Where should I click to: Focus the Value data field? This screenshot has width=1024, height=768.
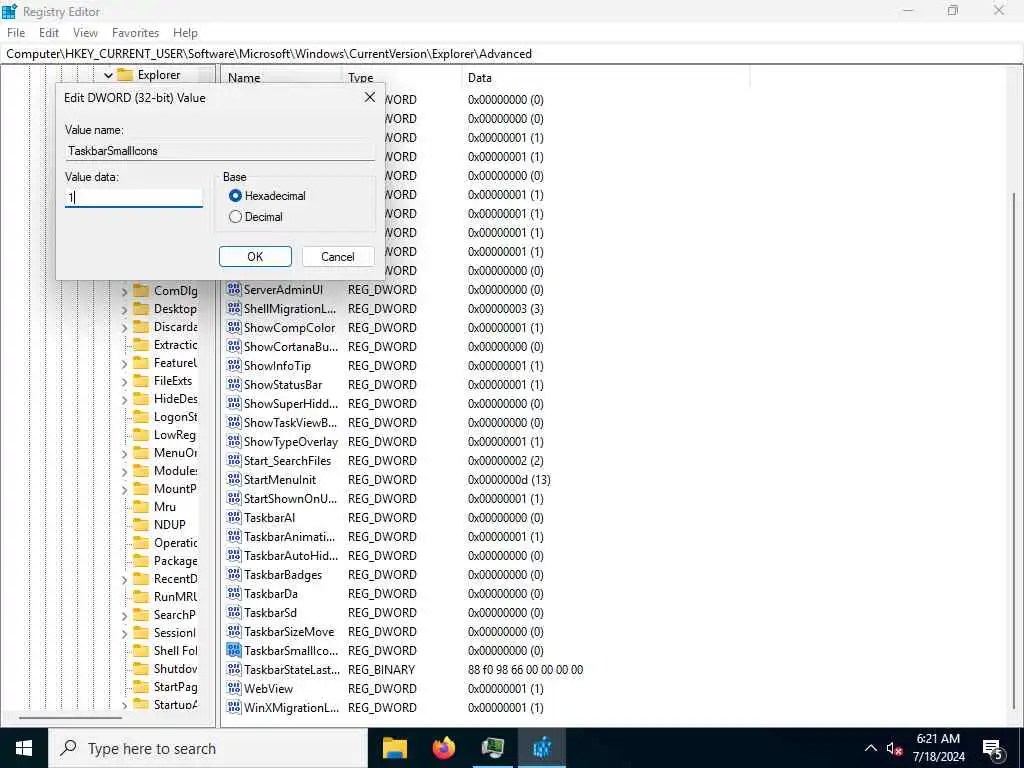pyautogui.click(x=134, y=197)
